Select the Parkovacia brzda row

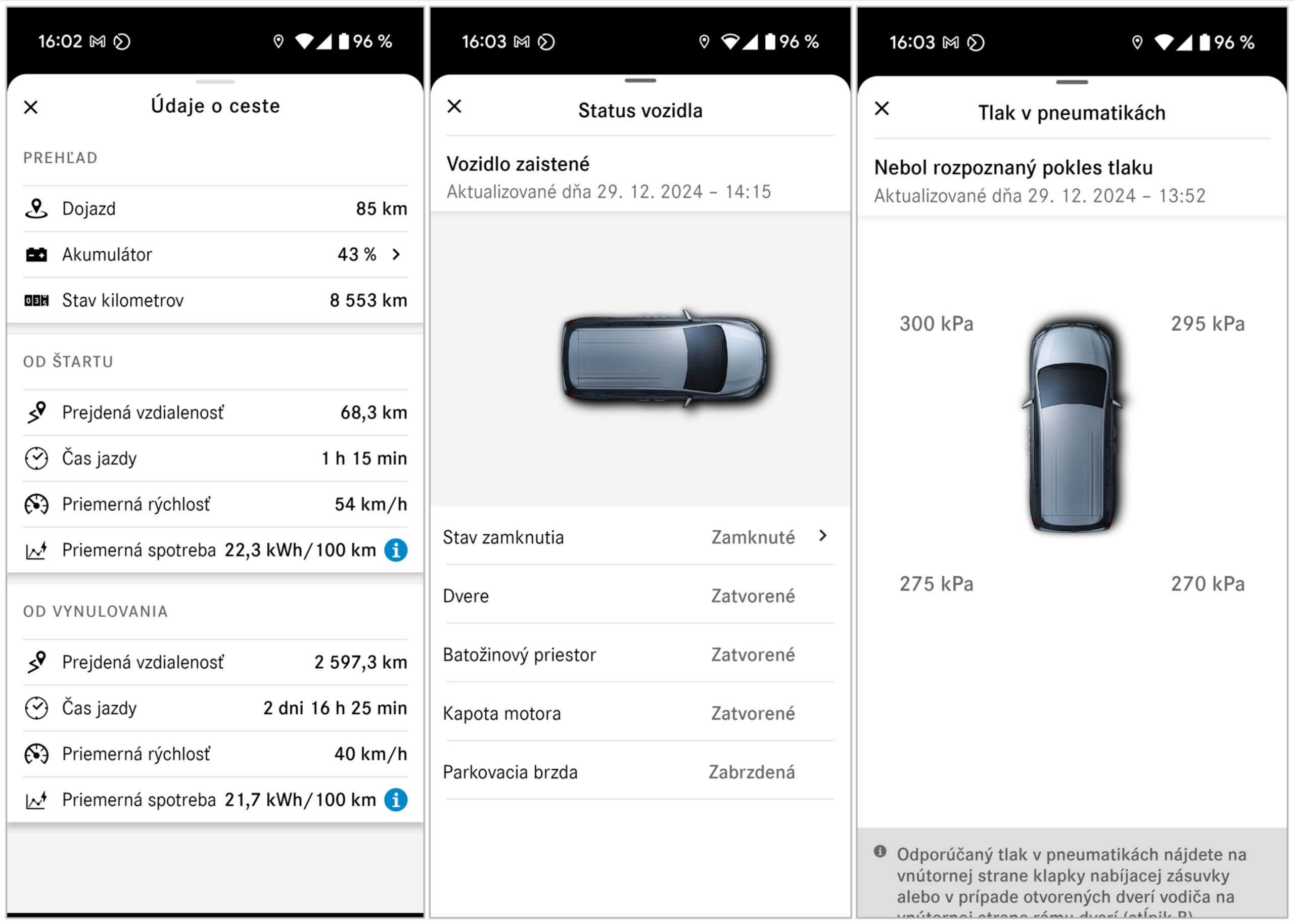[x=640, y=772]
